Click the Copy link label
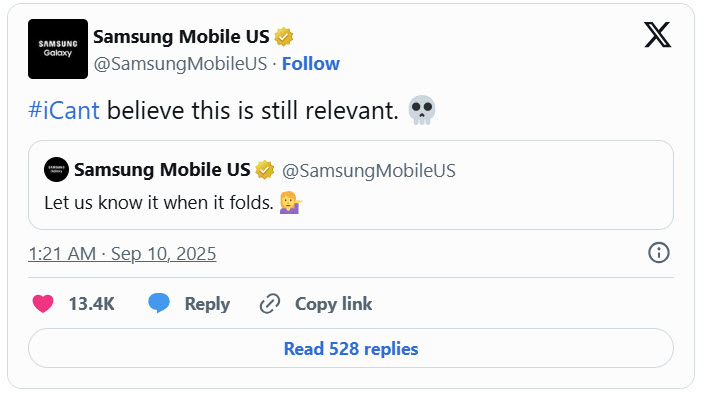Image resolution: width=711 pixels, height=393 pixels. coord(333,304)
